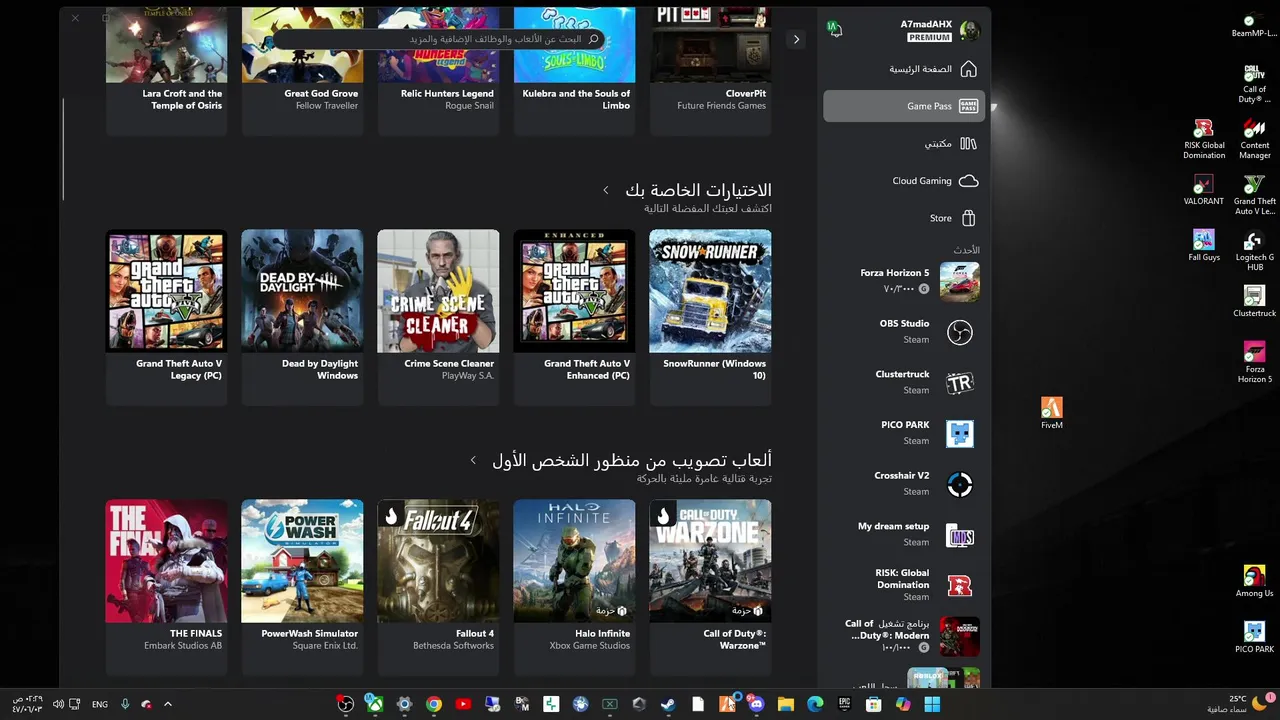Focus the games search field
The width and height of the screenshot is (1280, 720).
tap(438, 39)
